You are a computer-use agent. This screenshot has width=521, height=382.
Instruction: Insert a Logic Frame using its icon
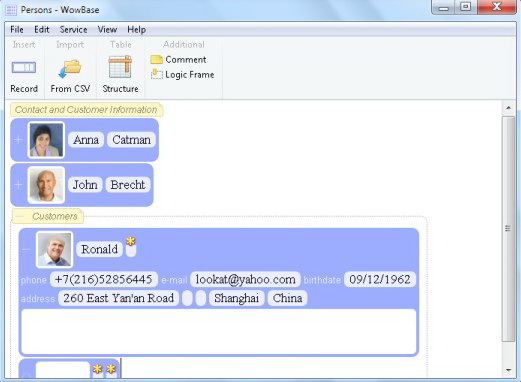157,74
